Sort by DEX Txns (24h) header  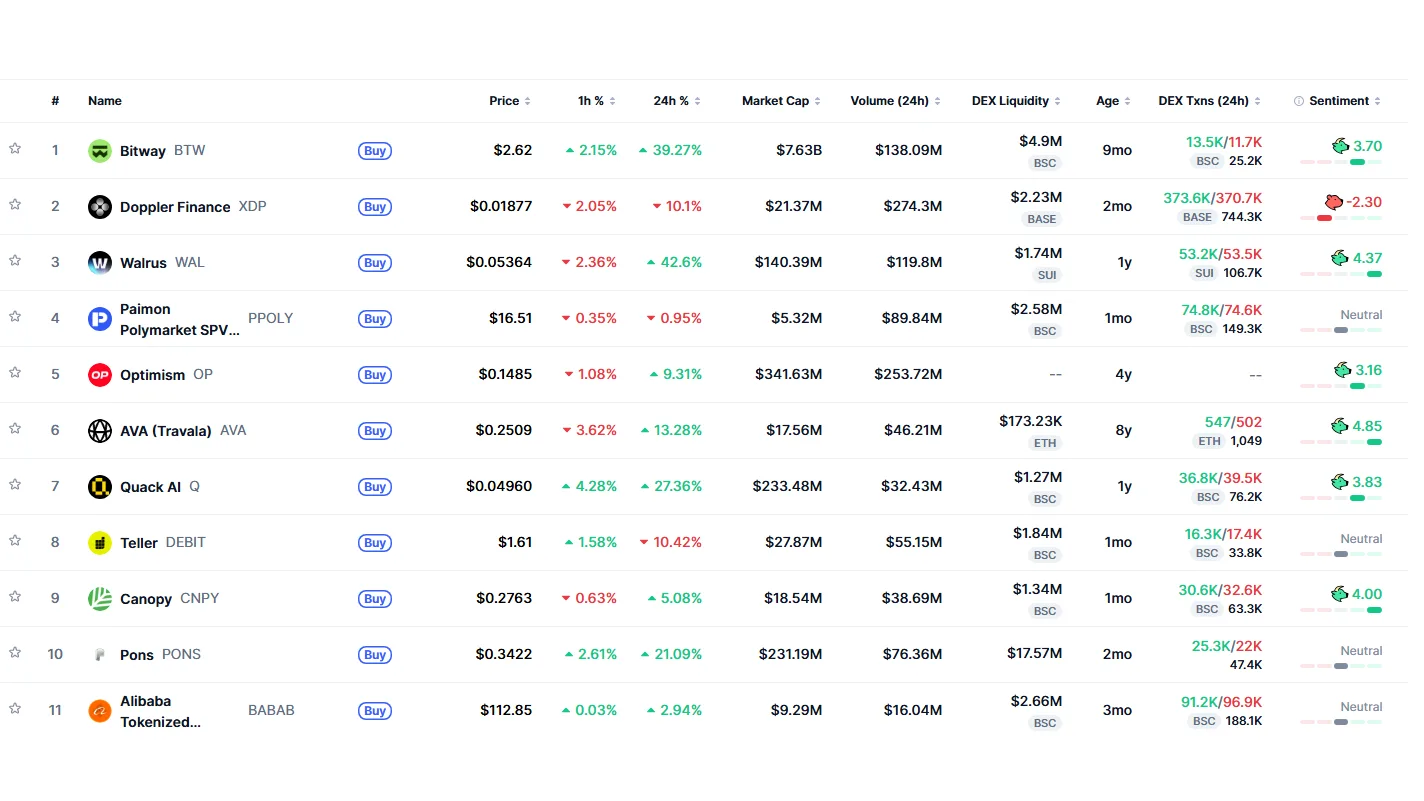(1210, 101)
